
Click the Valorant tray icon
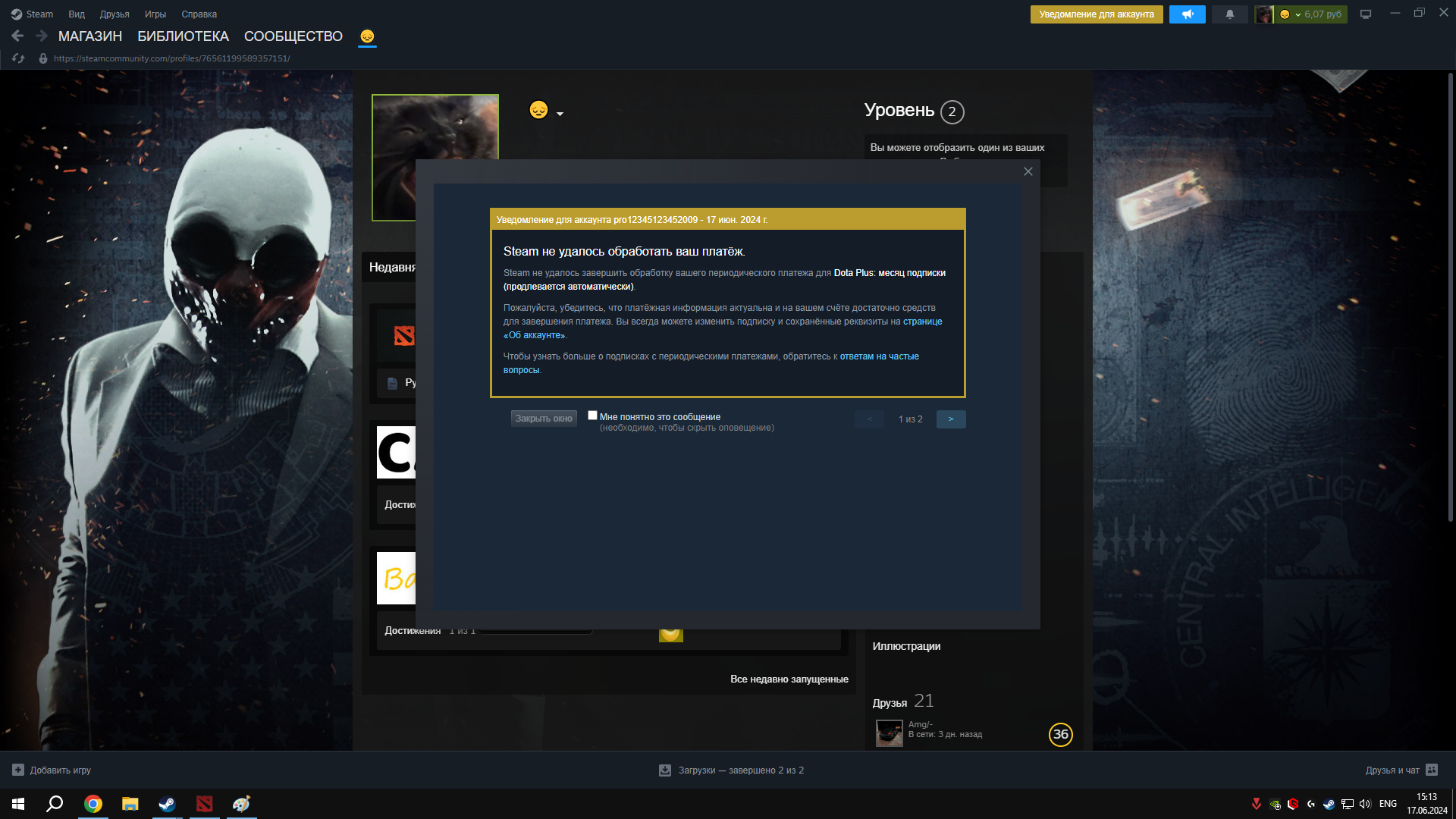coord(1256,804)
